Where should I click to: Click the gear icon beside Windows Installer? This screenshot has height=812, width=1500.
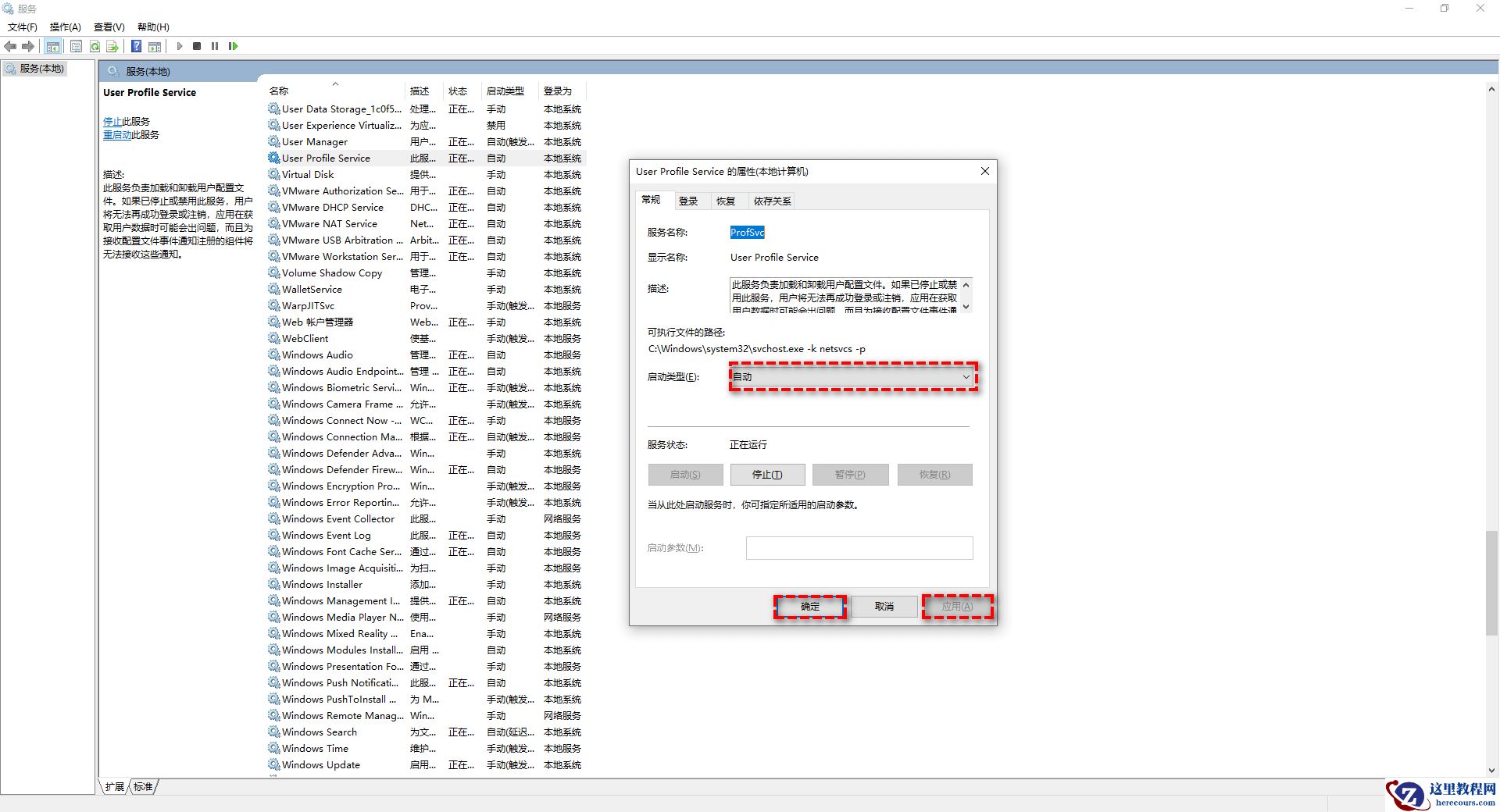(273, 584)
